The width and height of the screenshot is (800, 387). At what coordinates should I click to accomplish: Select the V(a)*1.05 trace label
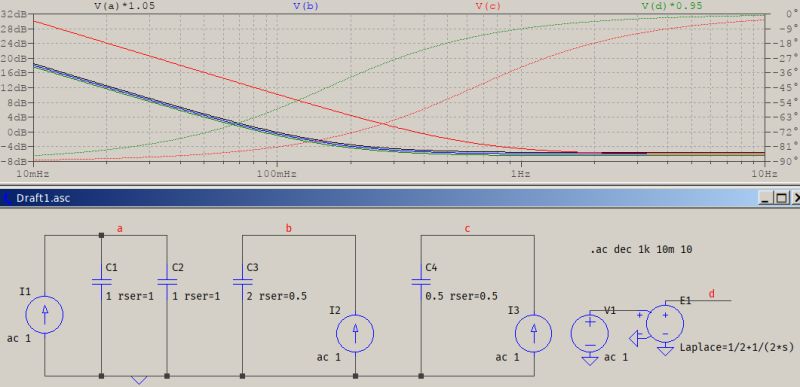(x=124, y=6)
